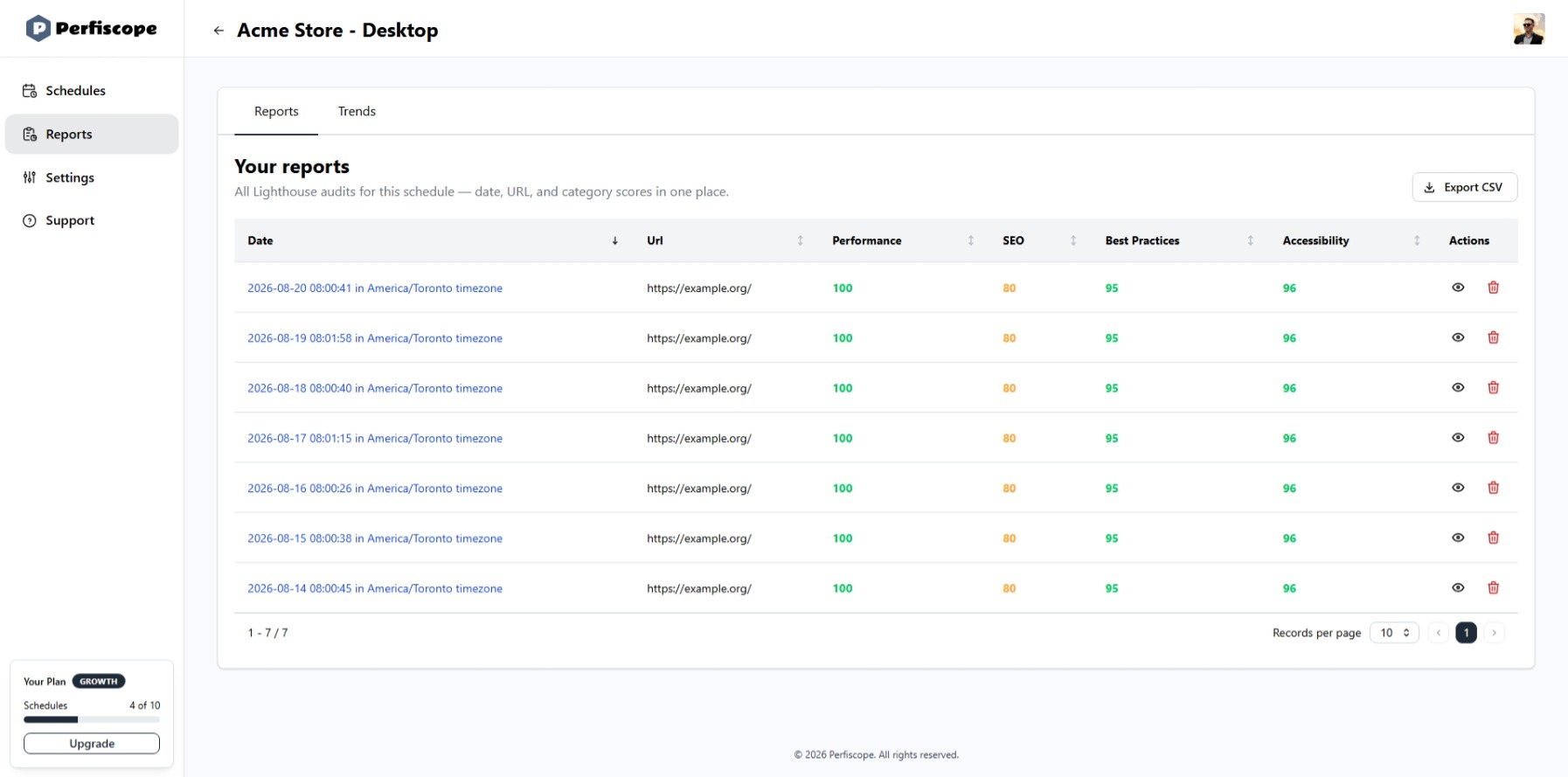Sort the table by Date column arrow
Image resolution: width=1568 pixels, height=777 pixels.
(x=614, y=240)
